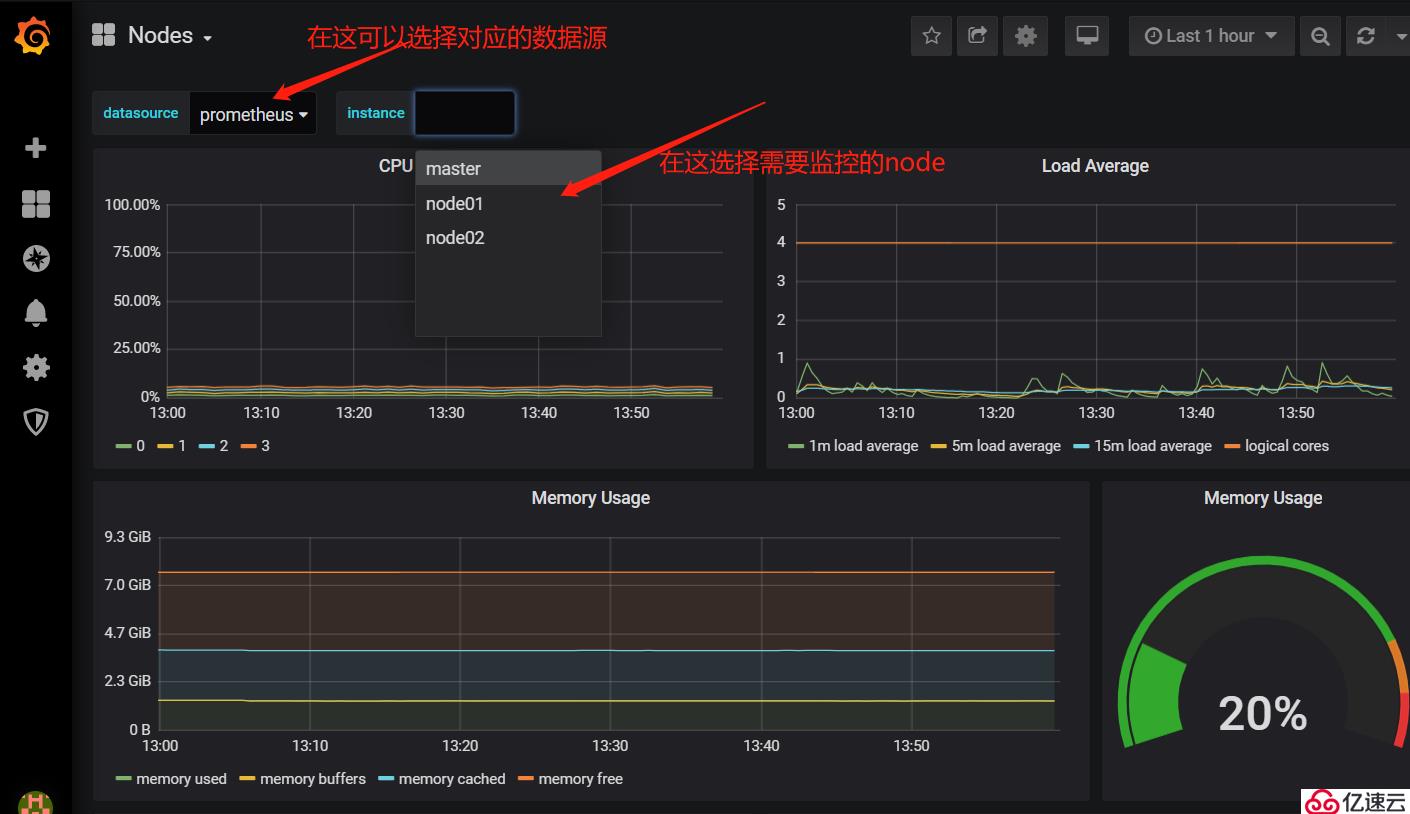Viewport: 1410px width, 814px height.
Task: Toggle memory used legend series
Action: point(172,779)
